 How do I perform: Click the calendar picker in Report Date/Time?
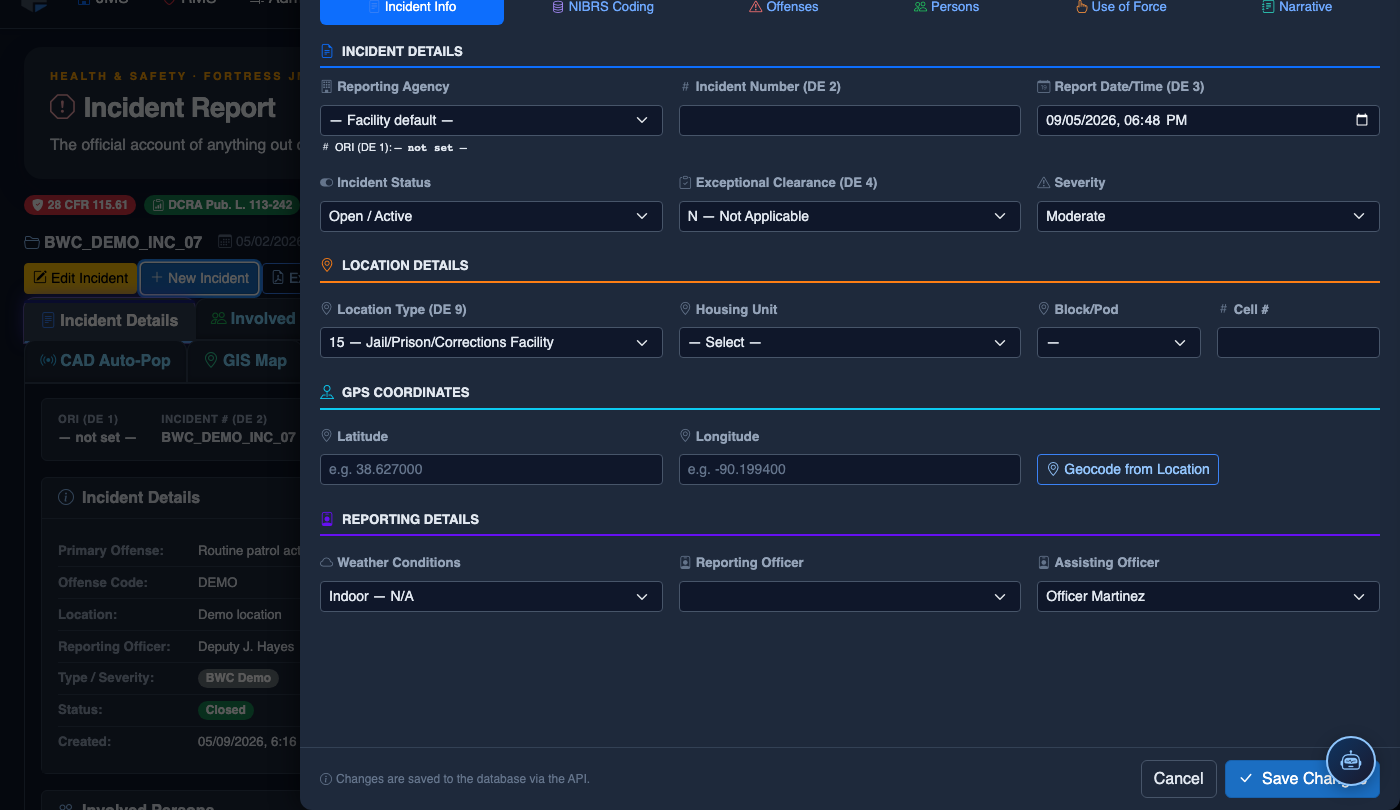coord(1361,120)
